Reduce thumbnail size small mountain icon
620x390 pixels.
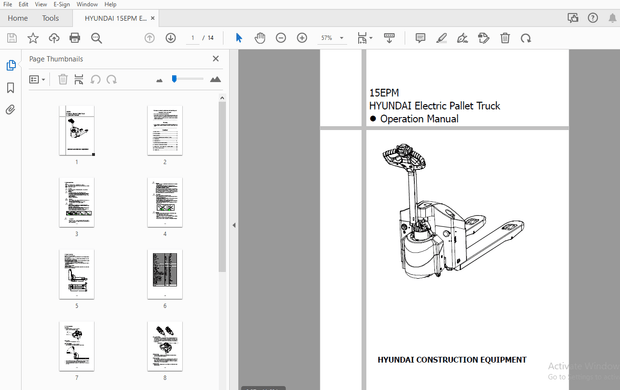pyautogui.click(x=159, y=80)
